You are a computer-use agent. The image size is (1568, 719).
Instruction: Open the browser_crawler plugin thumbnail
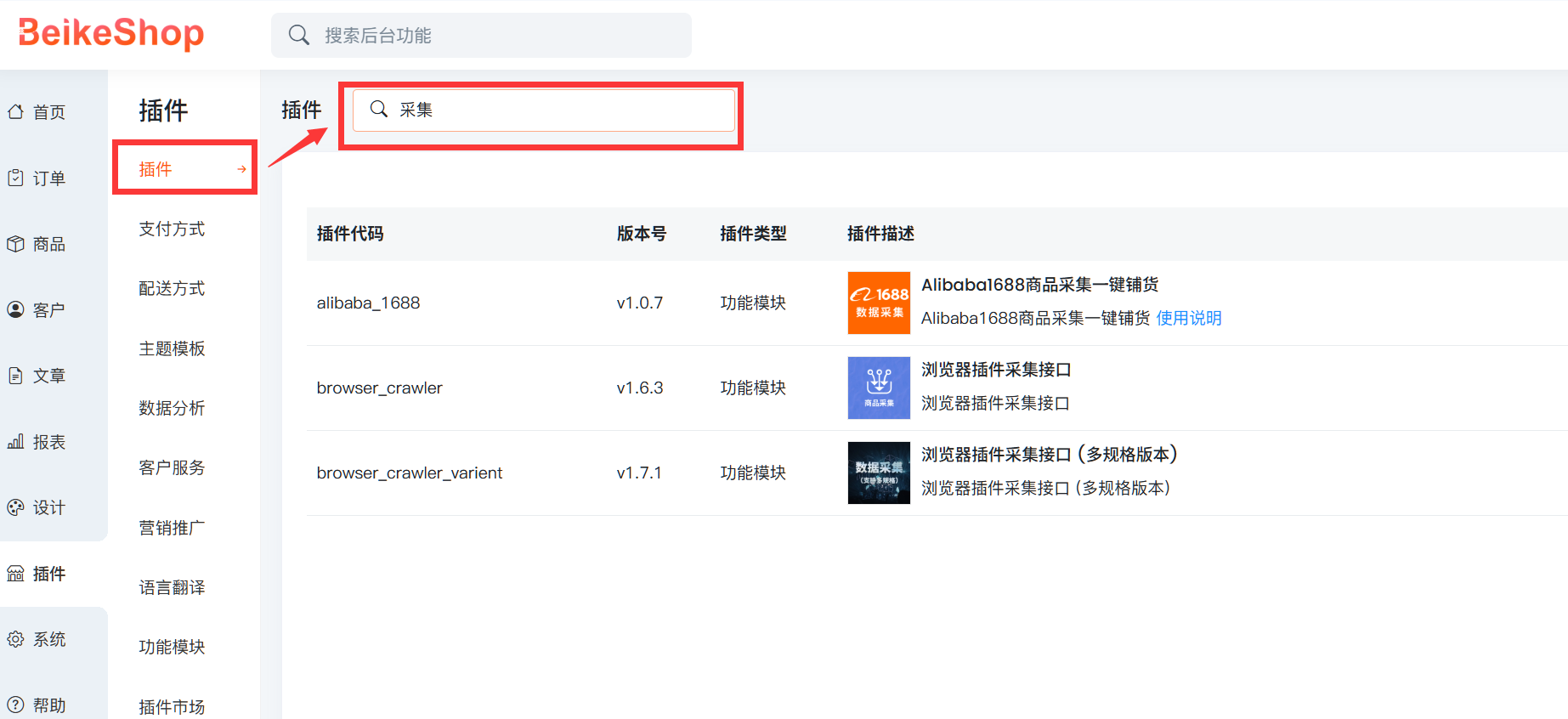(x=879, y=388)
